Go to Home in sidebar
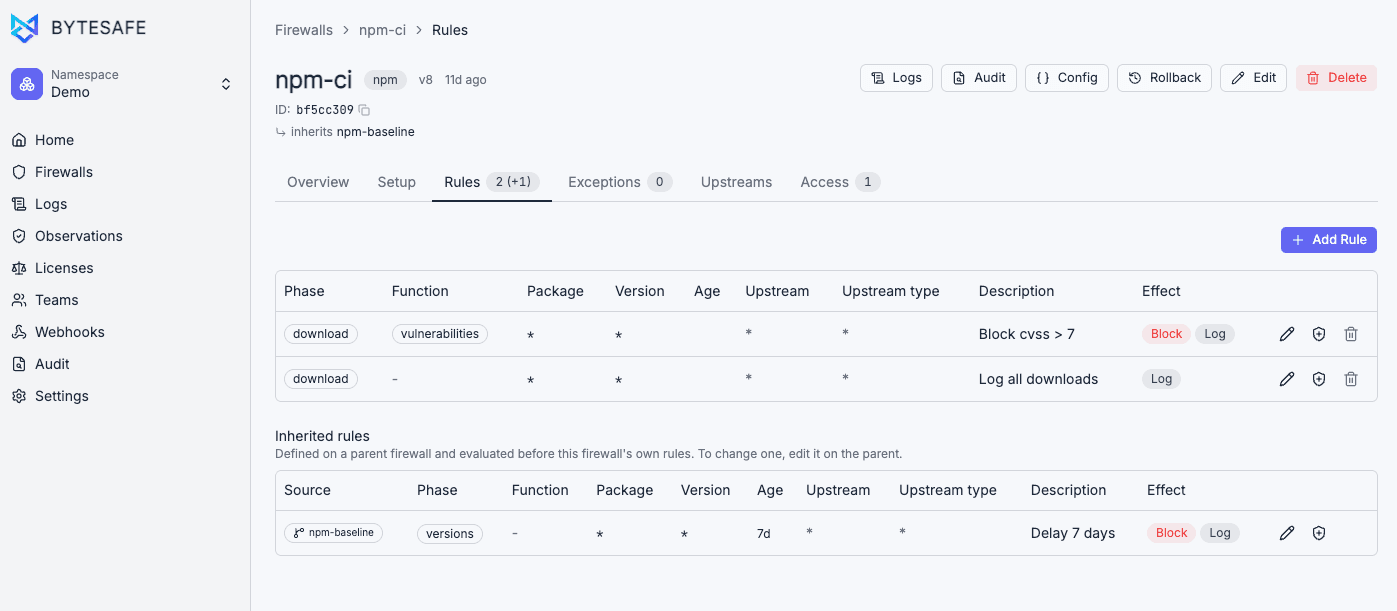1397x611 pixels. [54, 140]
